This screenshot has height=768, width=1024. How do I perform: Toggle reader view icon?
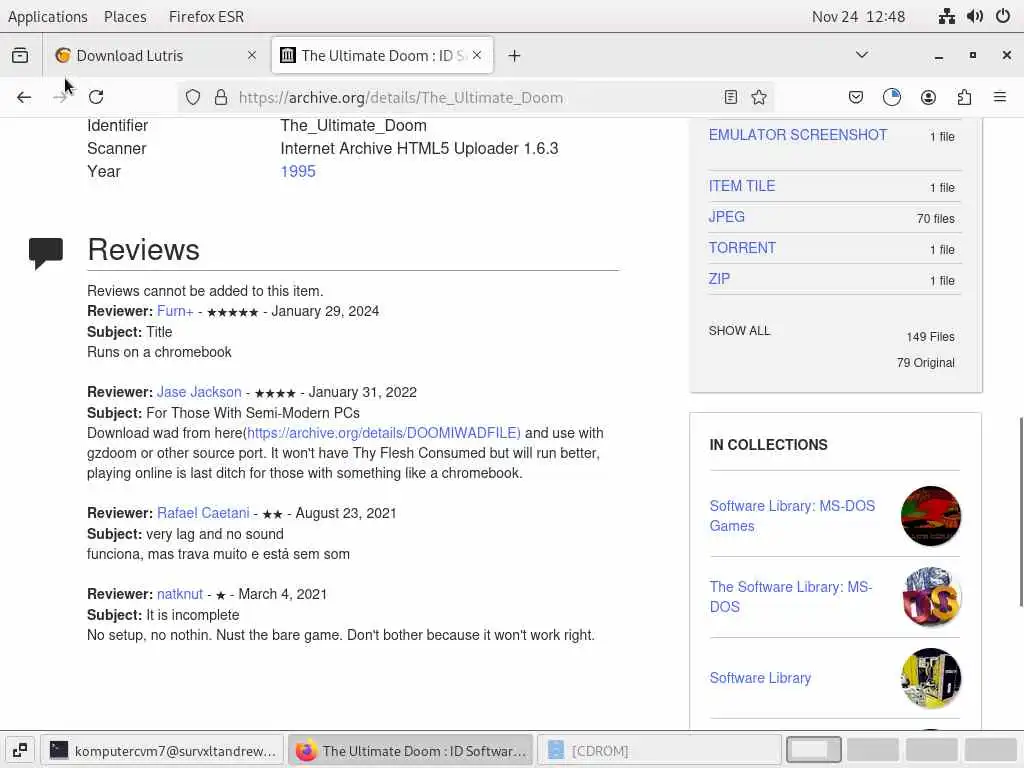(731, 97)
